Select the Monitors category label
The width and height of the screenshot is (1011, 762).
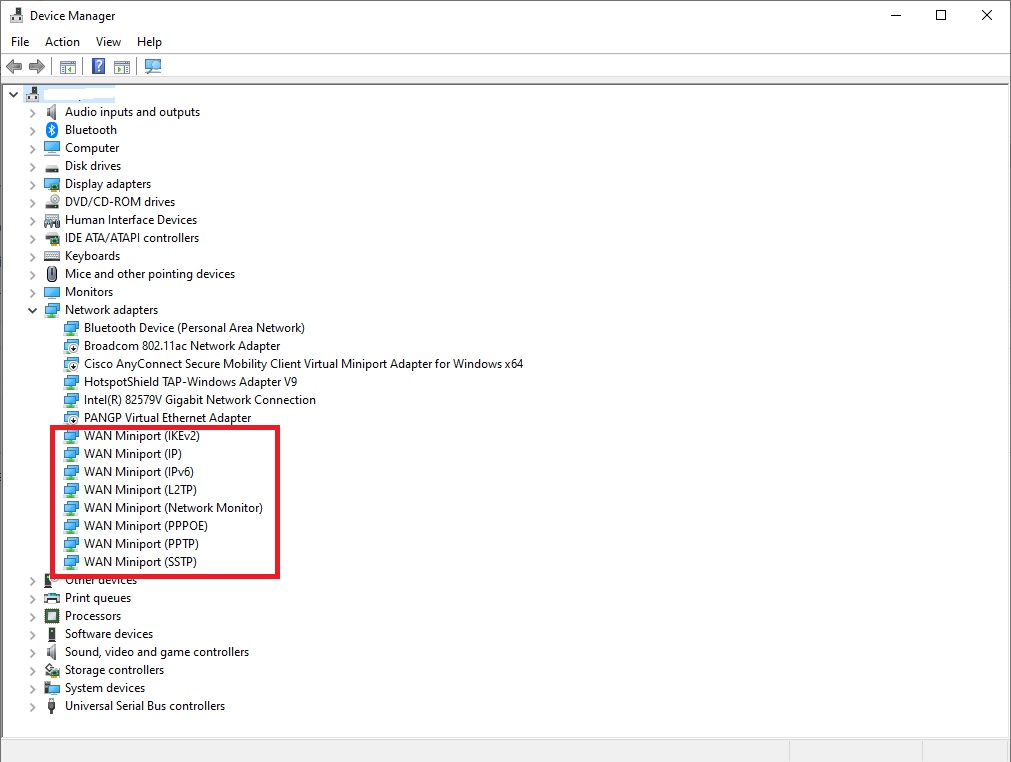(89, 292)
